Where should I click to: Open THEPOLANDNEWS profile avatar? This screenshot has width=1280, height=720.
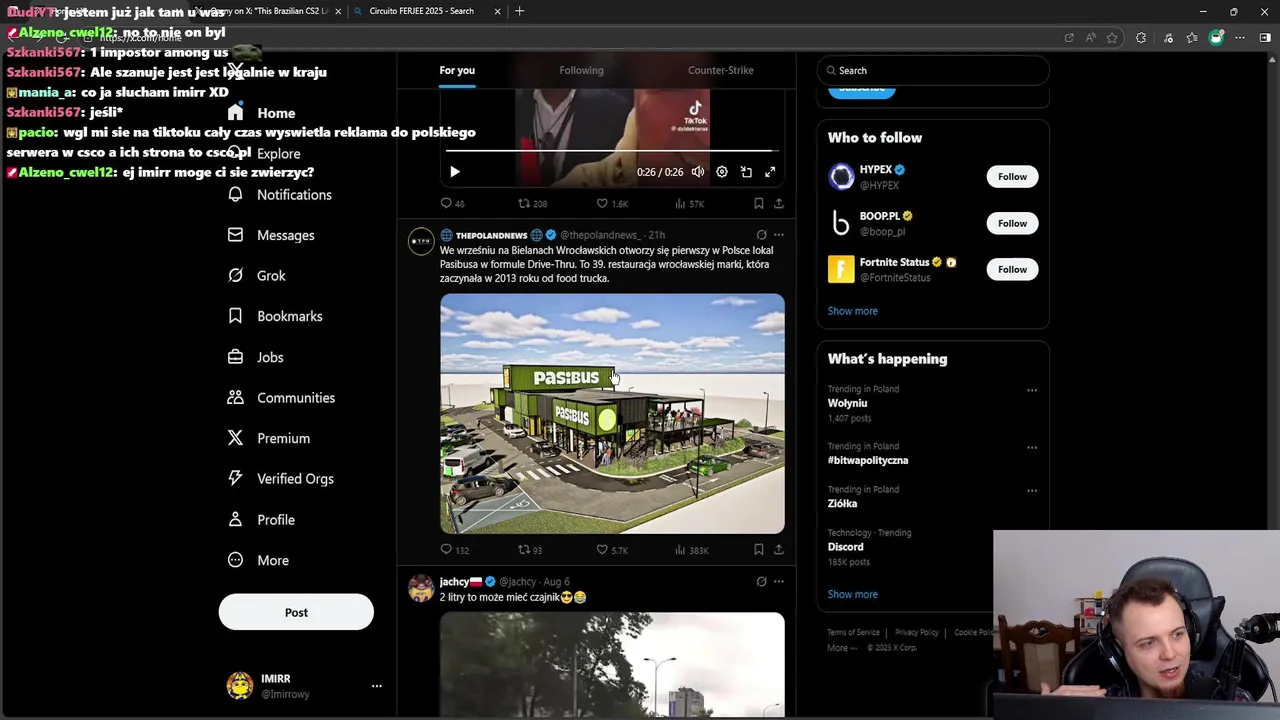[x=421, y=242]
